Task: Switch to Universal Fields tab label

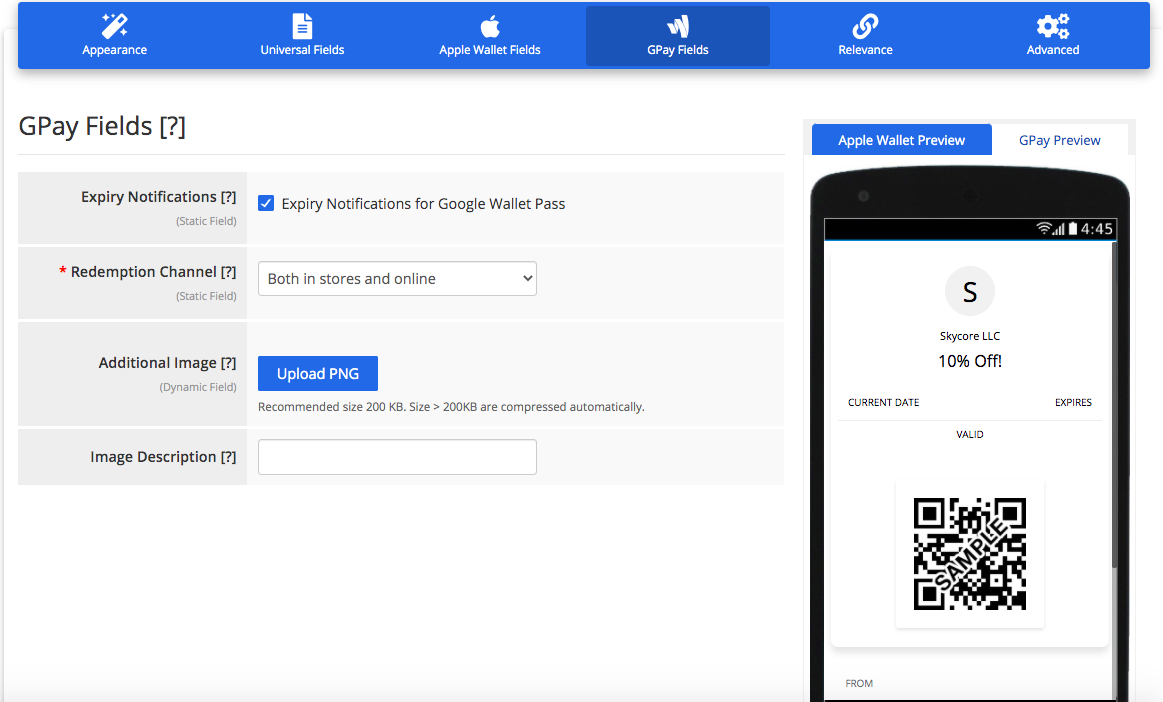Action: 302,50
